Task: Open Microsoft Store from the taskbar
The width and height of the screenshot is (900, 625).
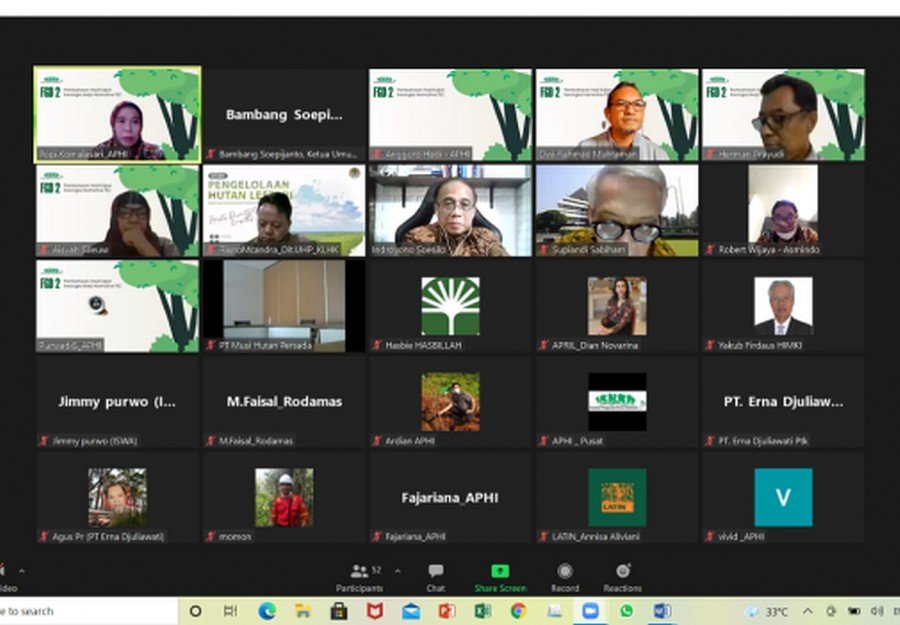Action: [x=339, y=611]
